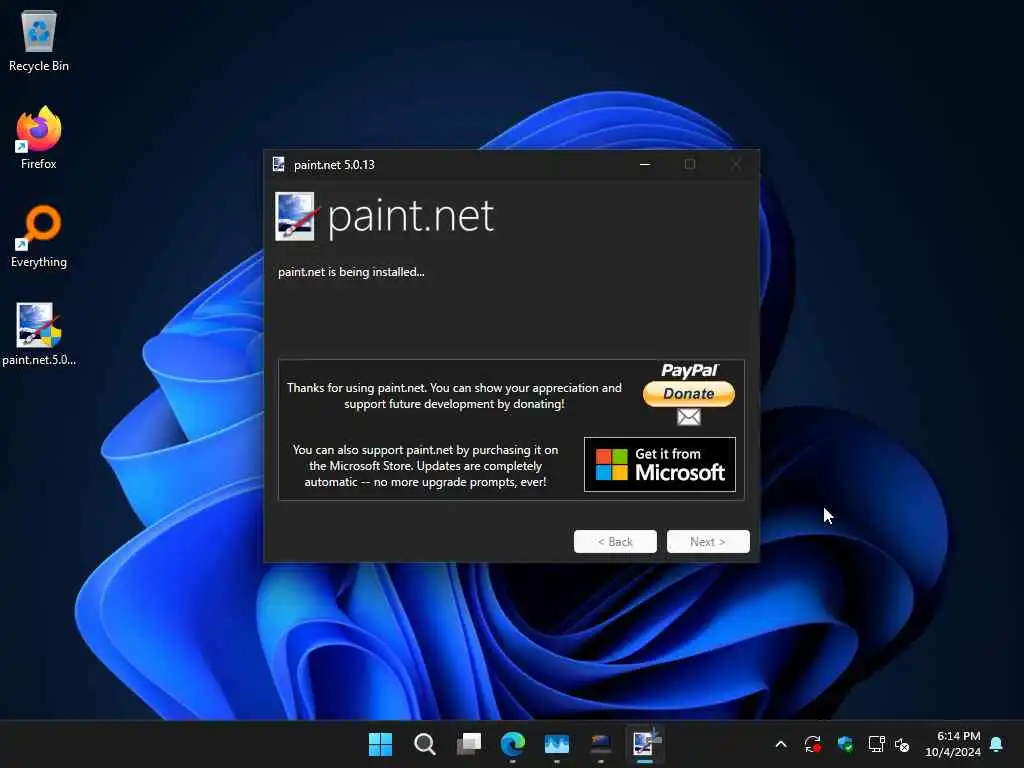Open the dark window app on the taskbar
This screenshot has width=1024, height=768.
coord(600,744)
